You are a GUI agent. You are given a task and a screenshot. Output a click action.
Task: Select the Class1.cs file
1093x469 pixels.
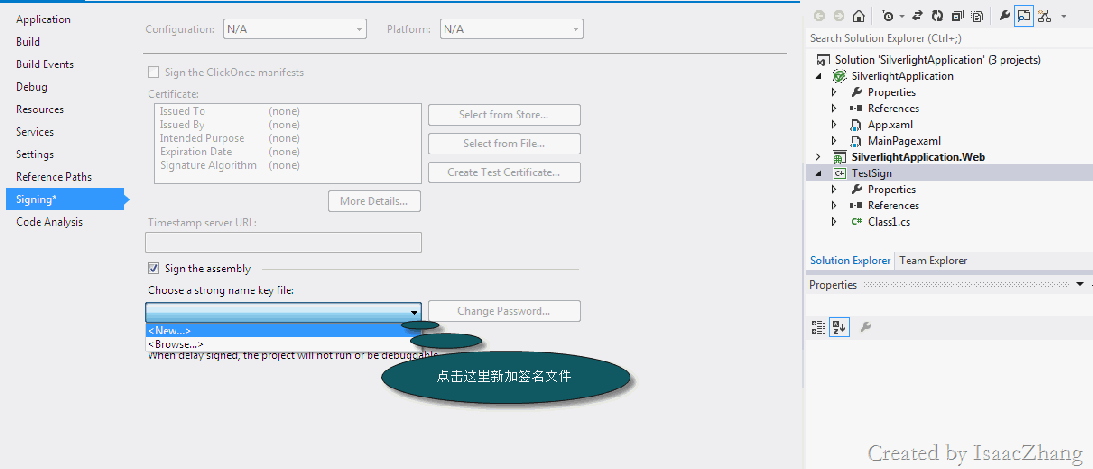point(889,222)
